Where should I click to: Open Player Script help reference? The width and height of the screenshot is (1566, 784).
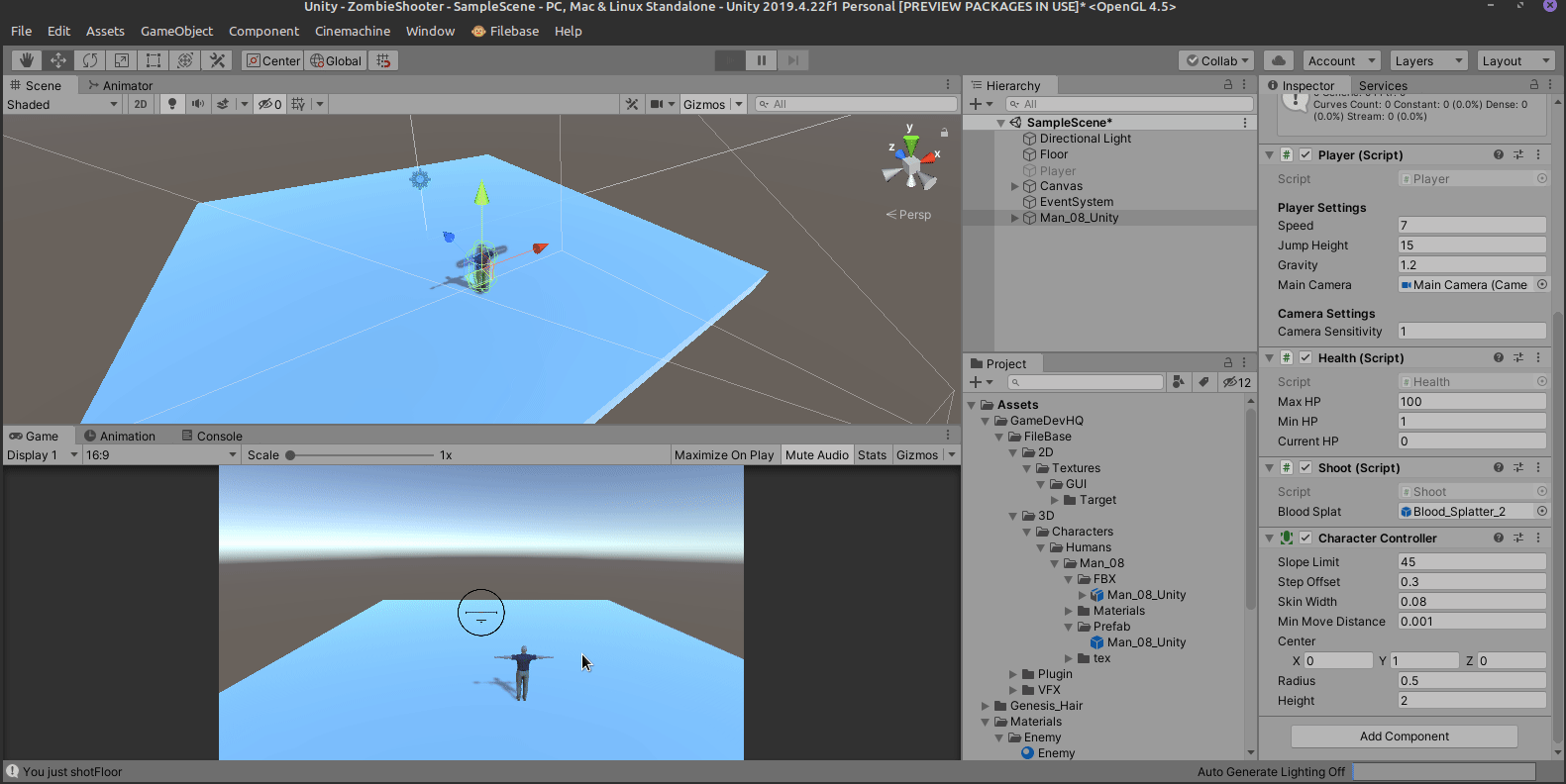pos(1499,155)
